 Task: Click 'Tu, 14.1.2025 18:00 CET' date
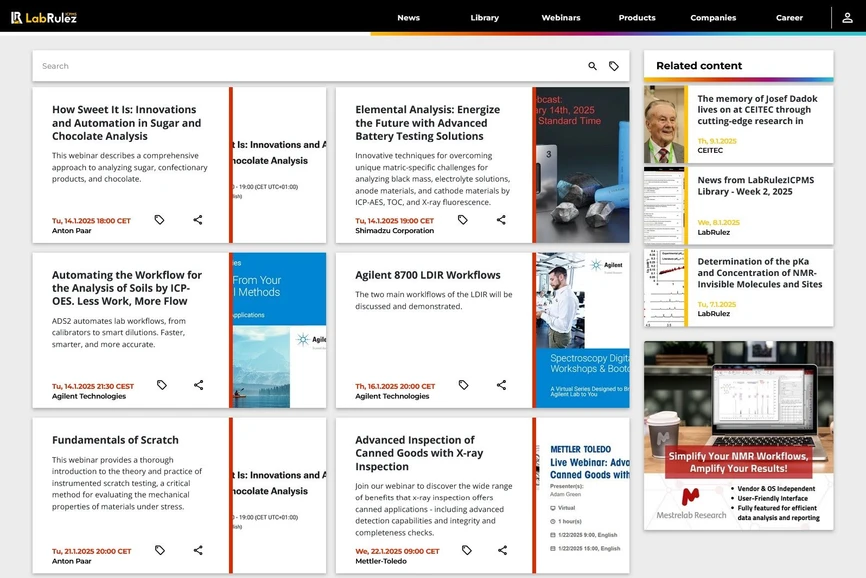point(91,221)
